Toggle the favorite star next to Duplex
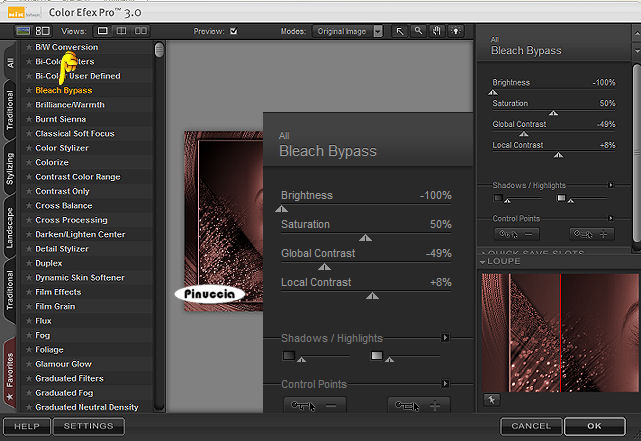641x441 pixels. pos(29,263)
